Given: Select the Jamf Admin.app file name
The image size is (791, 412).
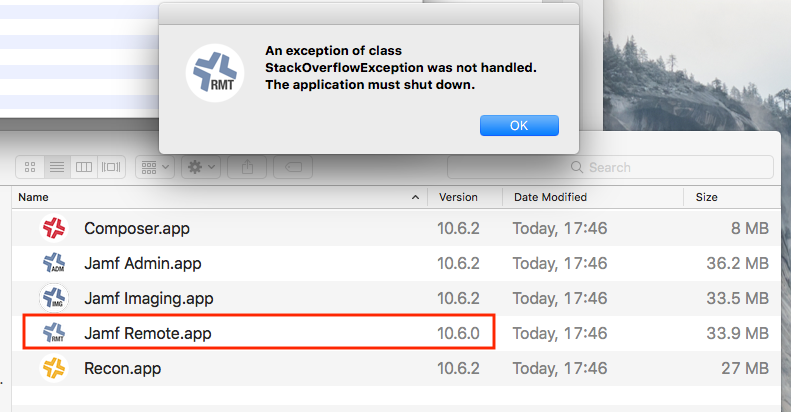Looking at the screenshot, I should click(x=143, y=263).
